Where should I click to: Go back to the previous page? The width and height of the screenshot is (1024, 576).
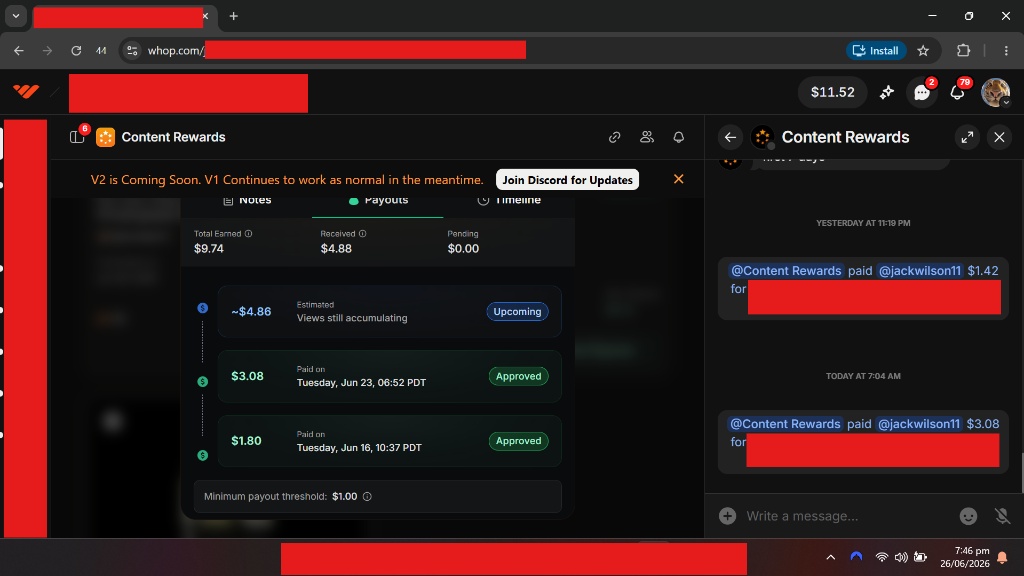[x=19, y=50]
